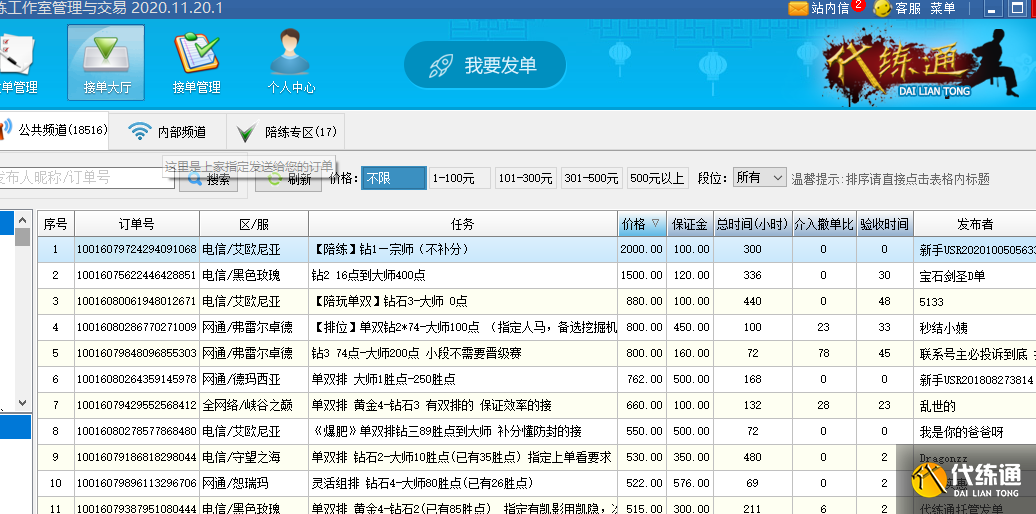Image resolution: width=1036 pixels, height=514 pixels.
Task: Select the 101-300元 price filter
Action: point(525,178)
